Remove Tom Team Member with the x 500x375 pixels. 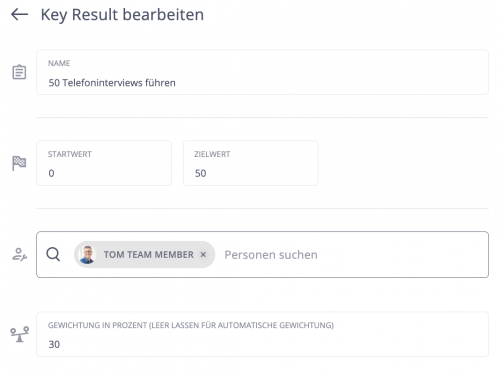(203, 255)
